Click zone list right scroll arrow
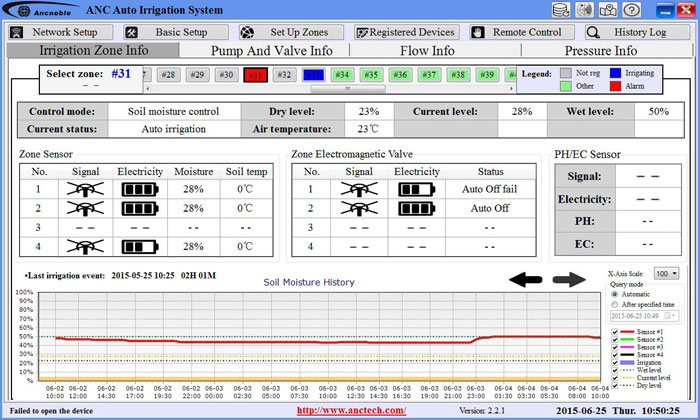 tap(511, 88)
